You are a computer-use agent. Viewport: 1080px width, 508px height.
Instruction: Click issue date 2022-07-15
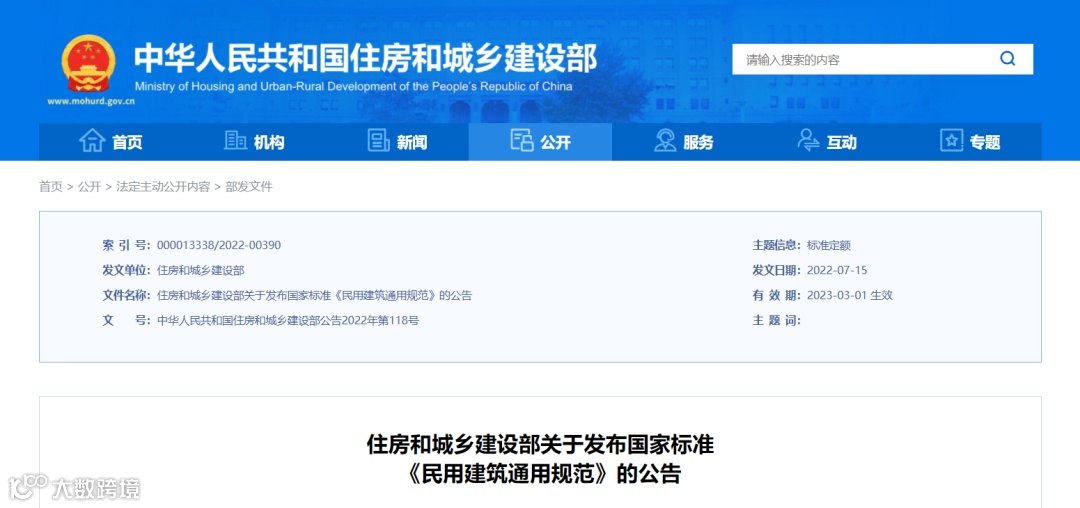(x=837, y=271)
